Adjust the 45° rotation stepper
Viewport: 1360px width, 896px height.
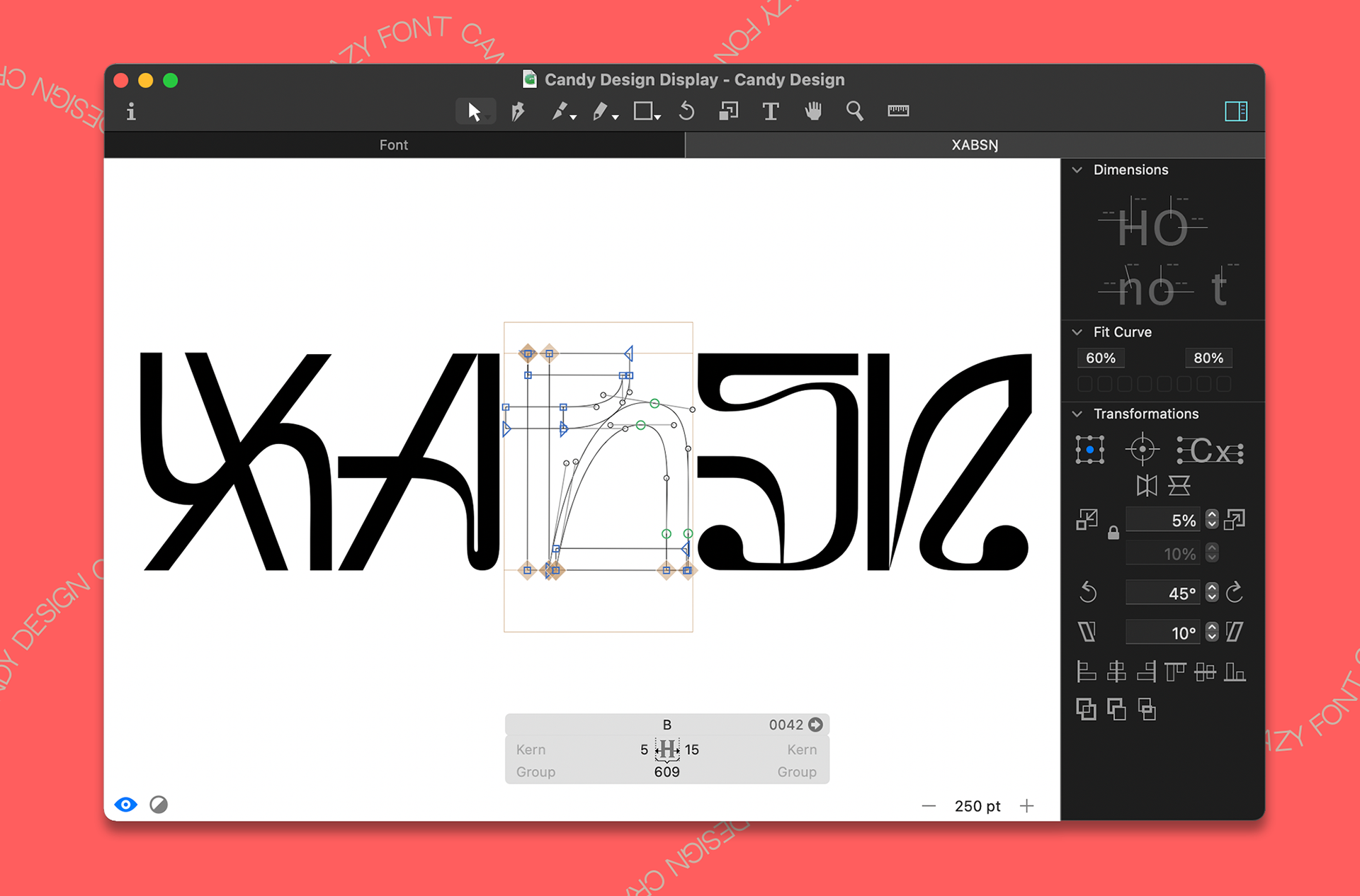1212,592
